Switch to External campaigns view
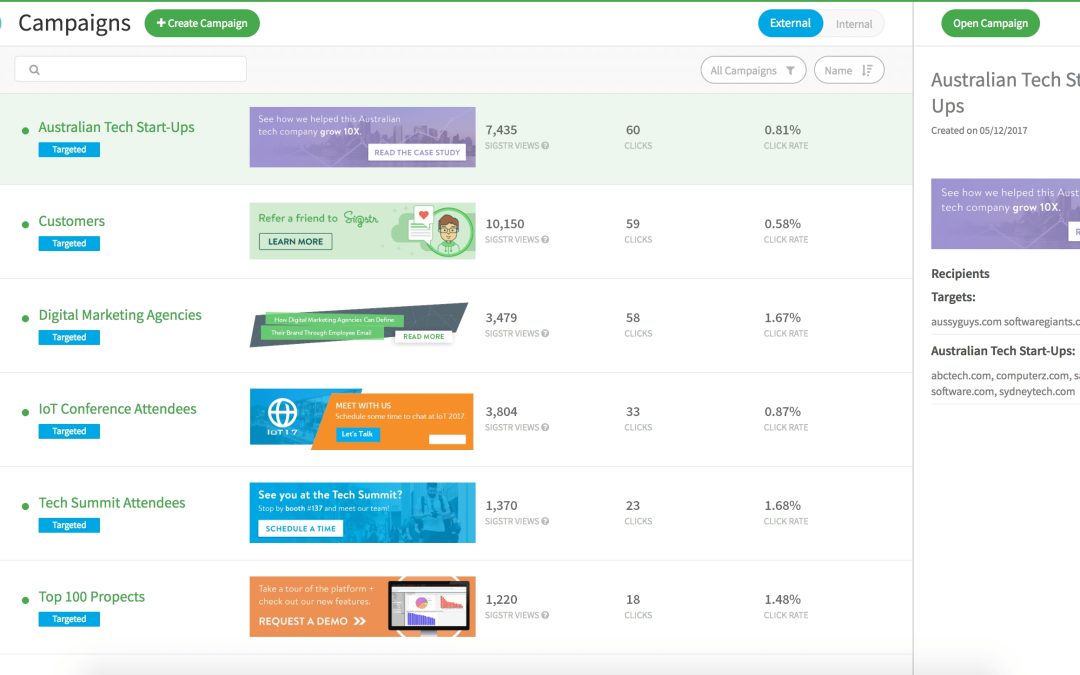 point(790,23)
